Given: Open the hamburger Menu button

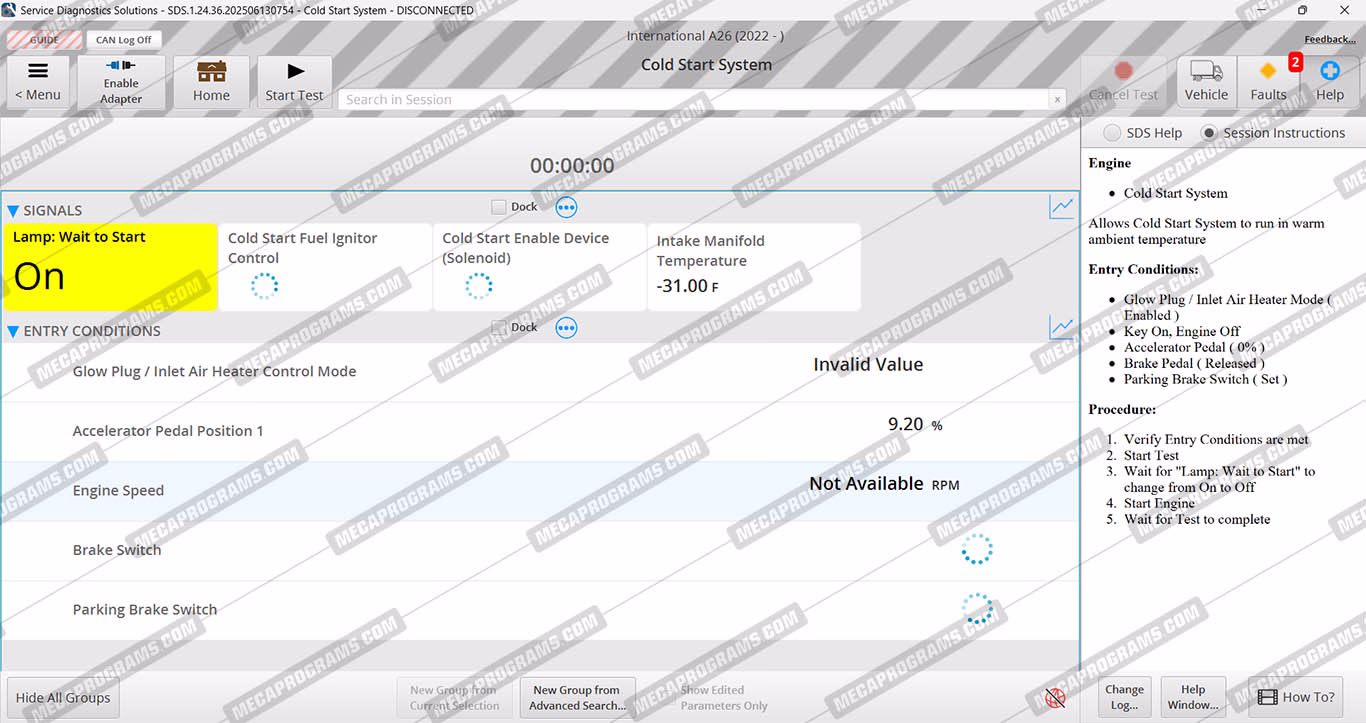Looking at the screenshot, I should click(x=38, y=81).
